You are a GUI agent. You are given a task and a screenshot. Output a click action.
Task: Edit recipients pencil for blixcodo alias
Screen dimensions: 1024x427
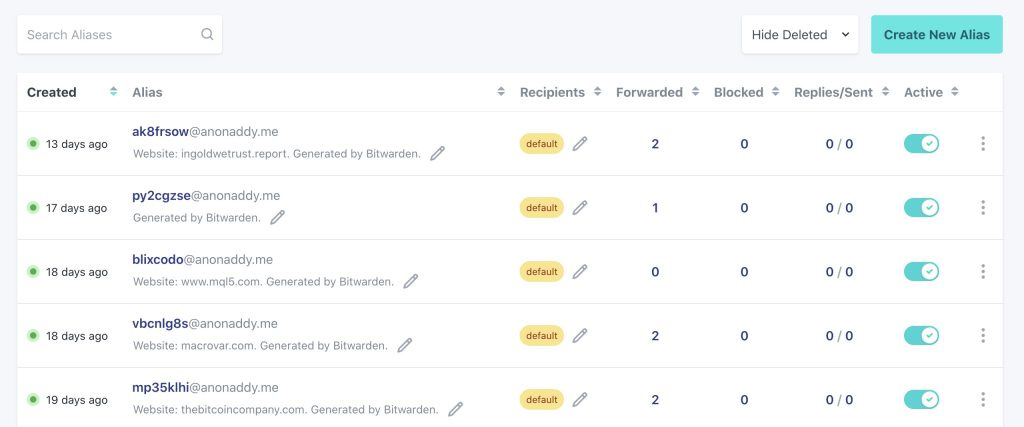[580, 271]
